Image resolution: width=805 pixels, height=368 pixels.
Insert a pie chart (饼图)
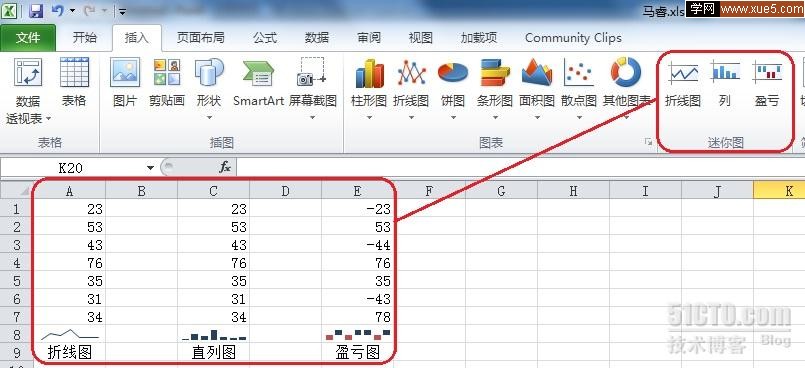pos(453,82)
